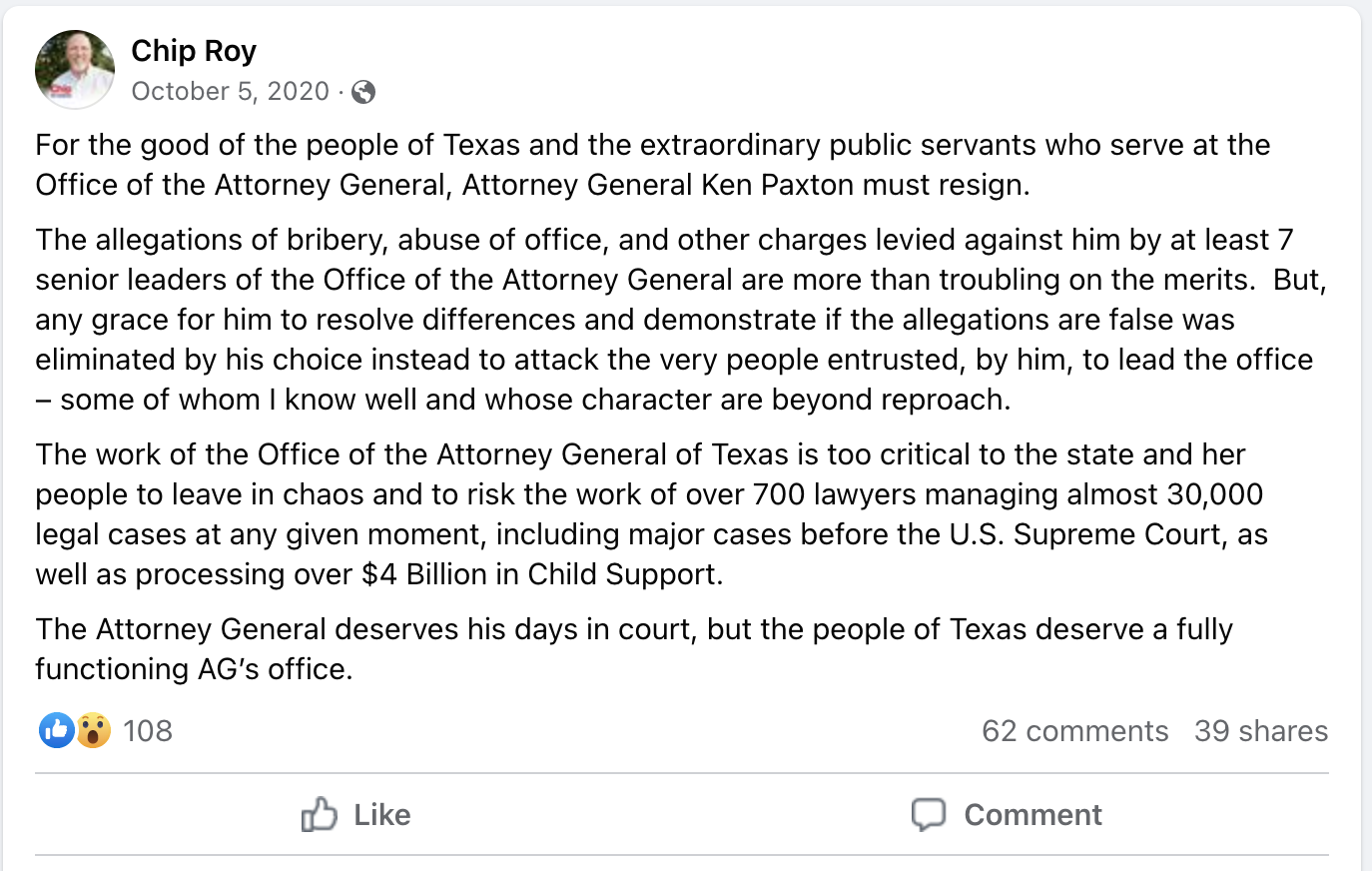Show who reacted via the 108 count
This screenshot has width=1372, height=871.
(148, 731)
